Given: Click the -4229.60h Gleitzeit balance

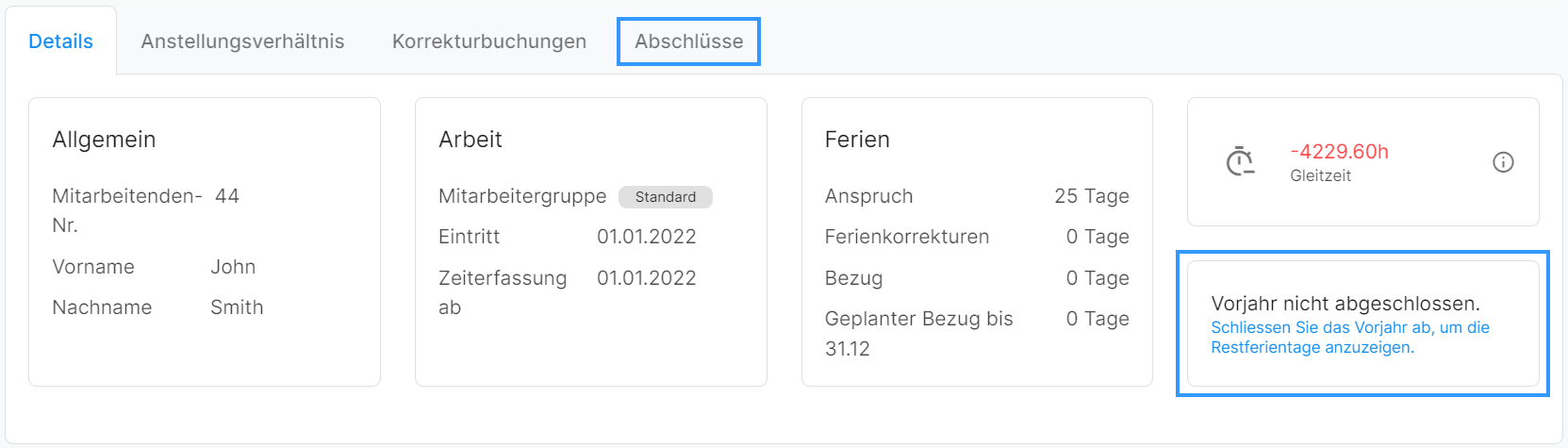Looking at the screenshot, I should click(1339, 152).
